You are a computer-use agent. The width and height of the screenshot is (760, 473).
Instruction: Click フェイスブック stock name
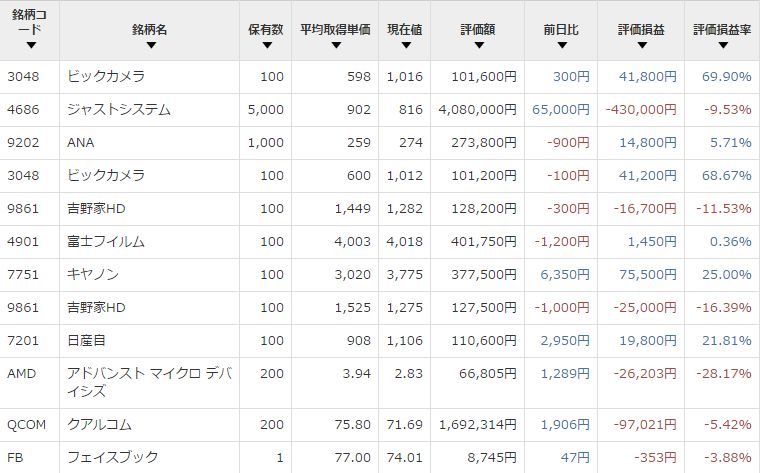(112, 456)
